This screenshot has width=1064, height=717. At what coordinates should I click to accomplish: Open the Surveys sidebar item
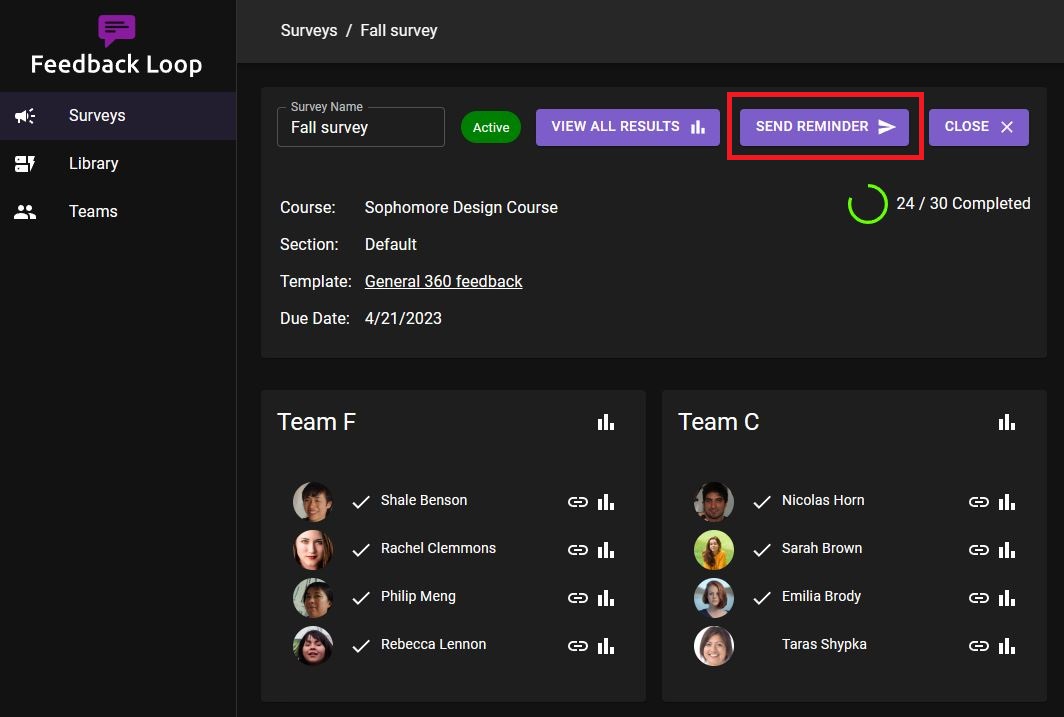(x=118, y=116)
